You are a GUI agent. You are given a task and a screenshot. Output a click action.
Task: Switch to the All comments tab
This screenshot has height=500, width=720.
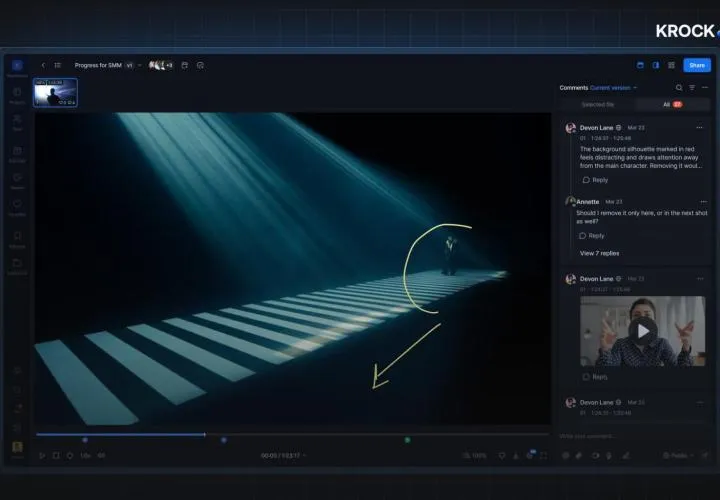[x=673, y=105]
